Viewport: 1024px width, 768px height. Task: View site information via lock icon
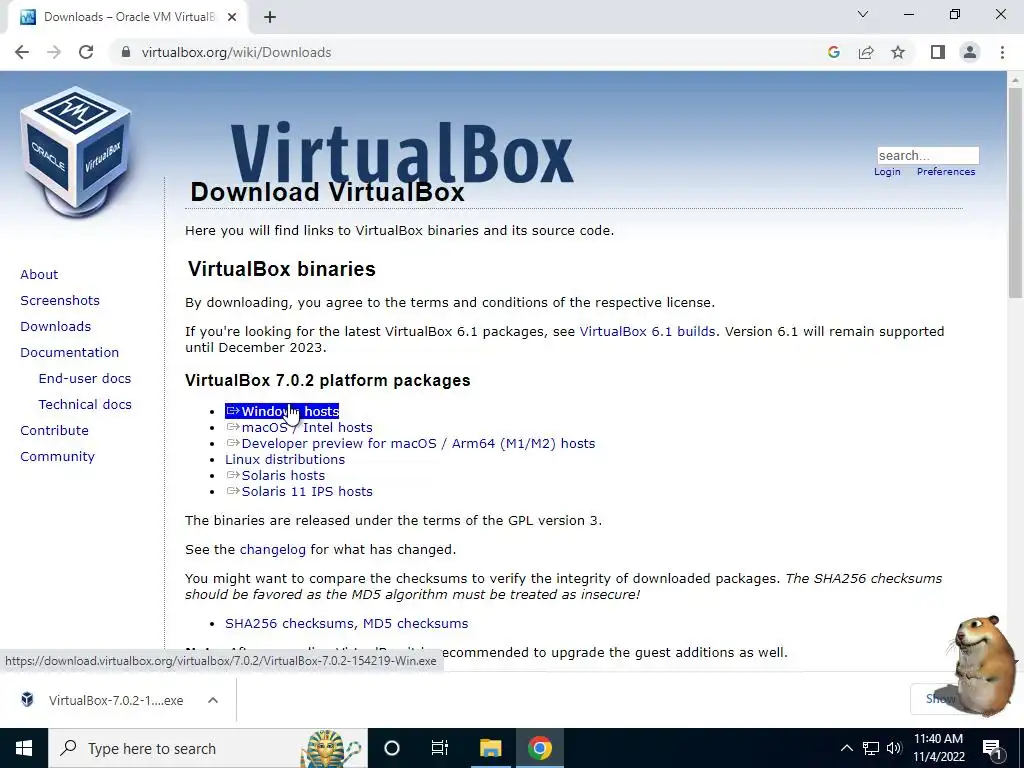coord(126,52)
